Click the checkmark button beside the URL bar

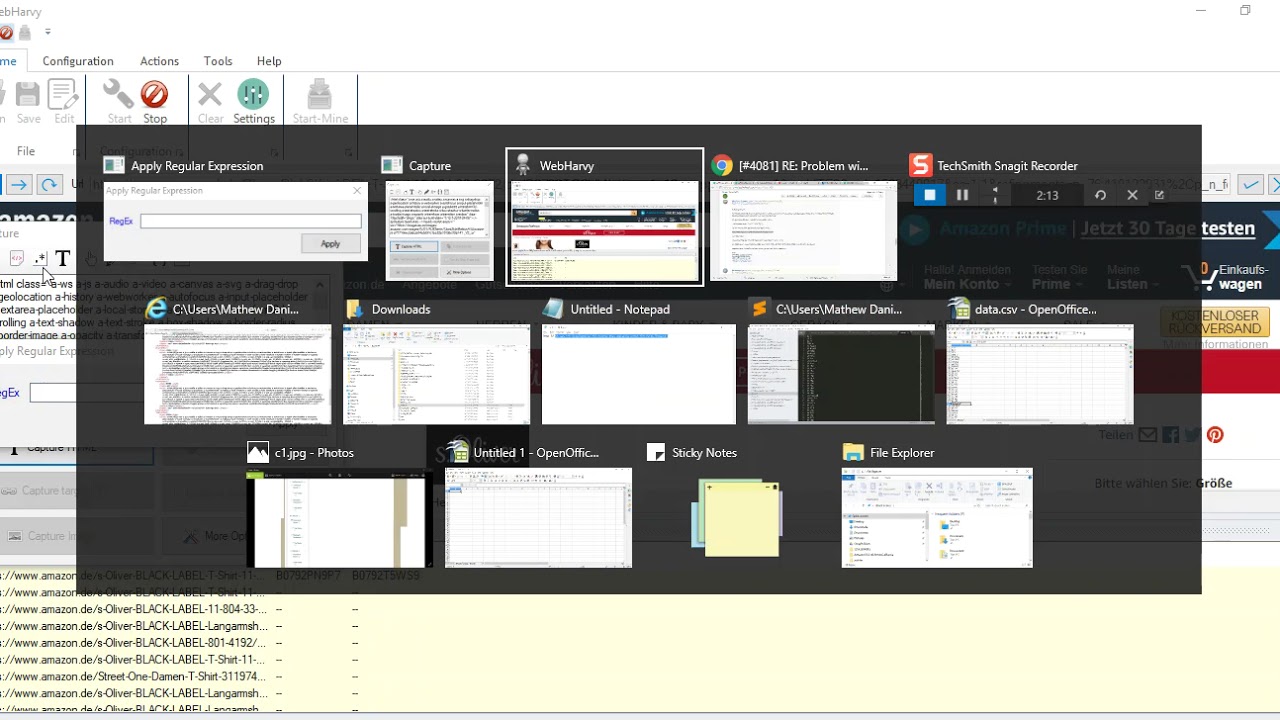point(1250,184)
